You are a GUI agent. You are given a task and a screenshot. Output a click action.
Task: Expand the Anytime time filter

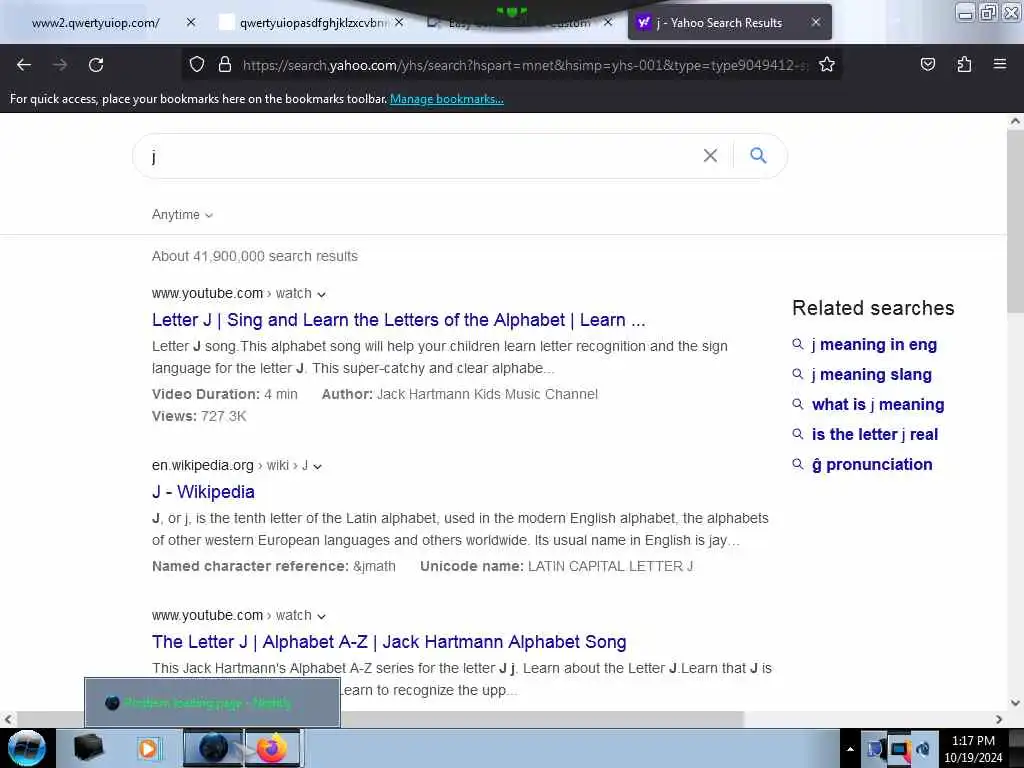pos(182,214)
